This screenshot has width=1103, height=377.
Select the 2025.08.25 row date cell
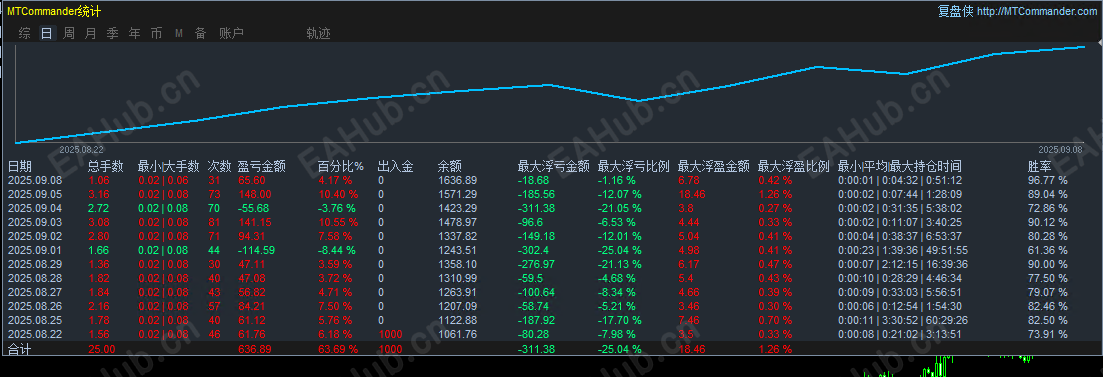click(35, 320)
